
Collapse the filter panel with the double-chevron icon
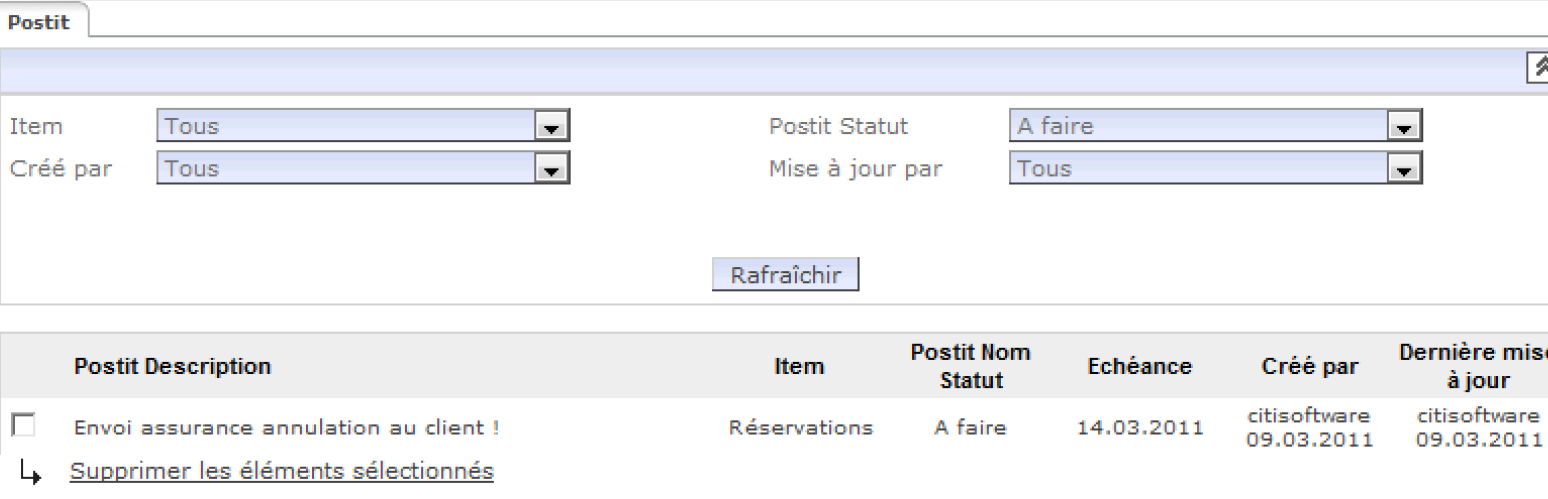(x=1538, y=66)
